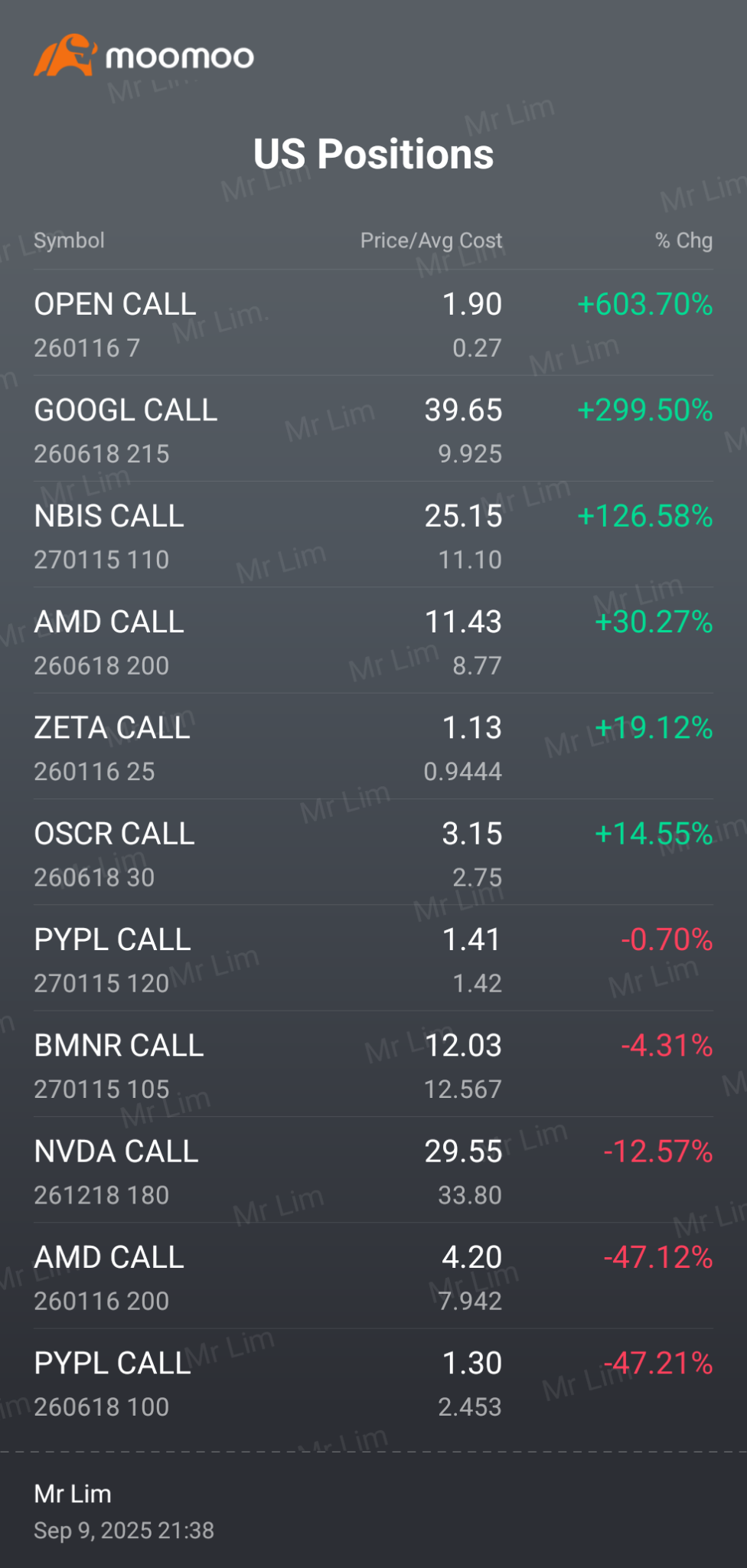Click the Mr Lim username at bottom
Viewport: 747px width, 1568px height.
73,1494
